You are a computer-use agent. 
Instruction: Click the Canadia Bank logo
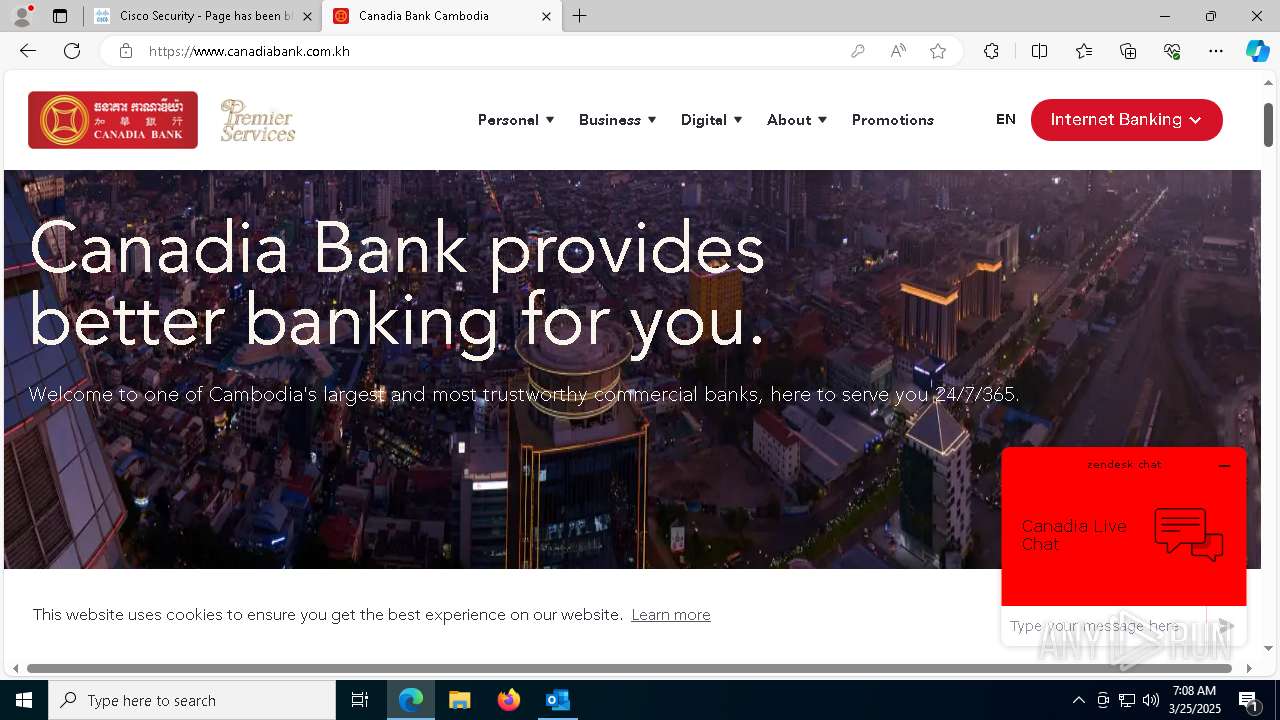coord(113,120)
